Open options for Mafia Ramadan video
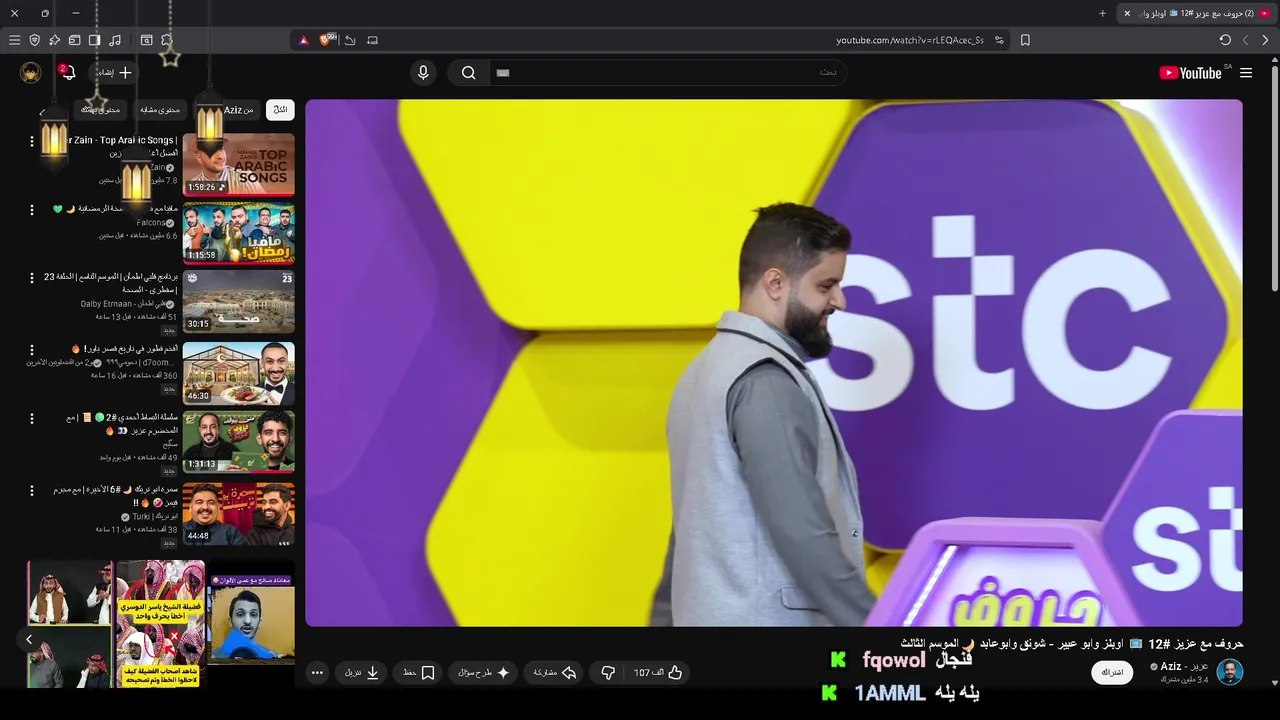 (x=31, y=210)
